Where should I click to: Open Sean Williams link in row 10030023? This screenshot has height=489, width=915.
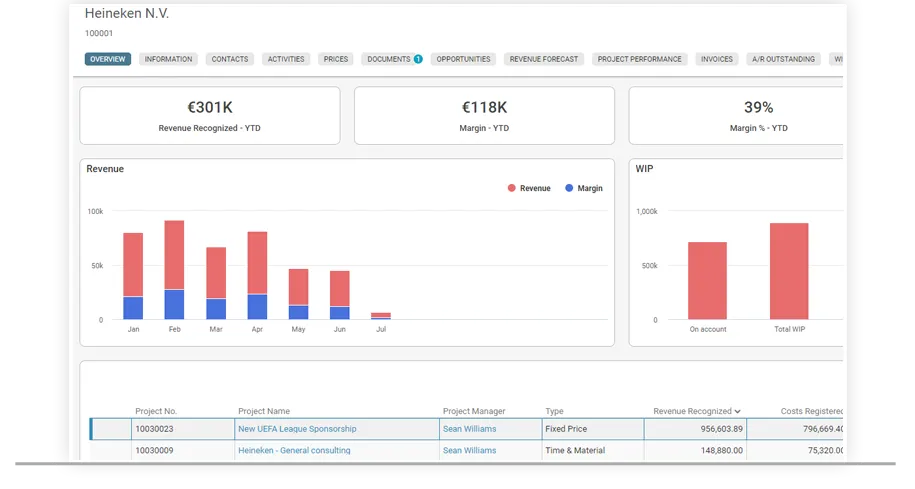click(x=469, y=429)
